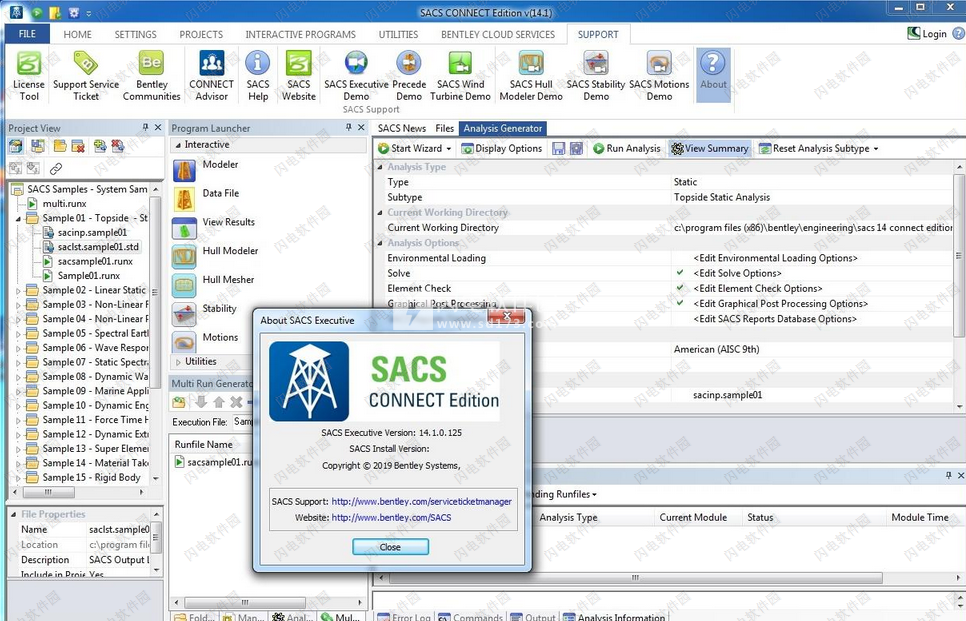Visit SACS Website from ribbon

click(x=299, y=76)
